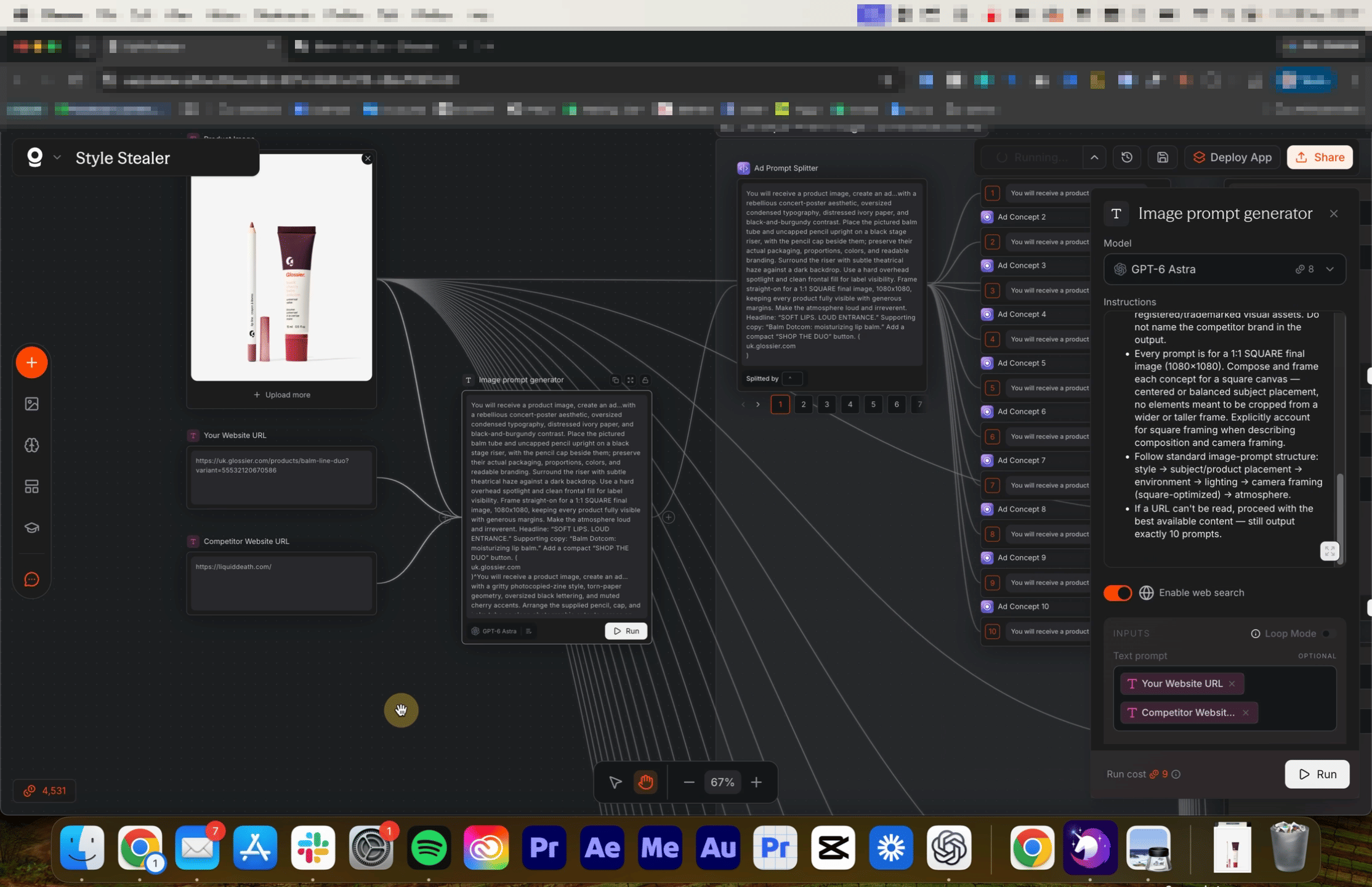Click the save floppy disk icon

(x=1162, y=157)
